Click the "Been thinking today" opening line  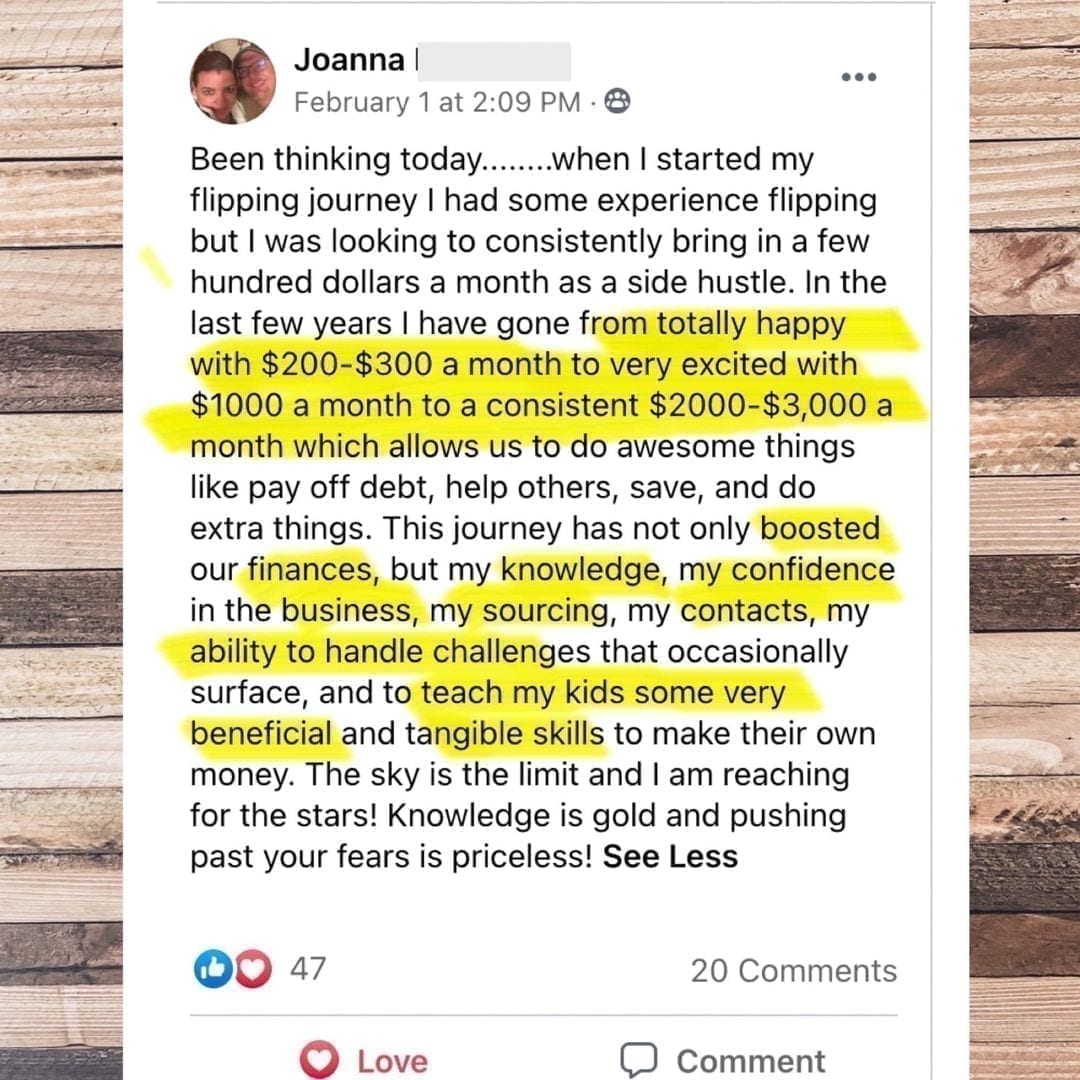tap(335, 160)
